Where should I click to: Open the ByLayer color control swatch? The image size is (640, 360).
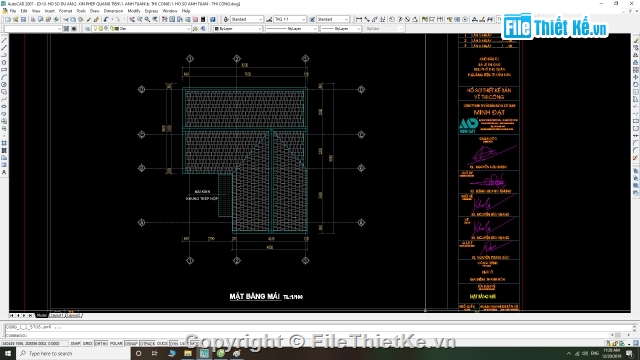point(238,29)
